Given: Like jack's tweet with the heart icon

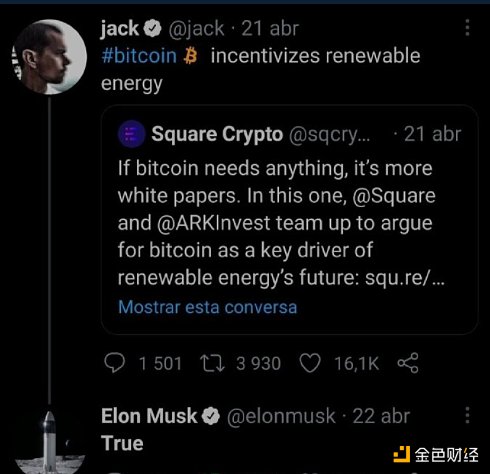Looking at the screenshot, I should (310, 363).
